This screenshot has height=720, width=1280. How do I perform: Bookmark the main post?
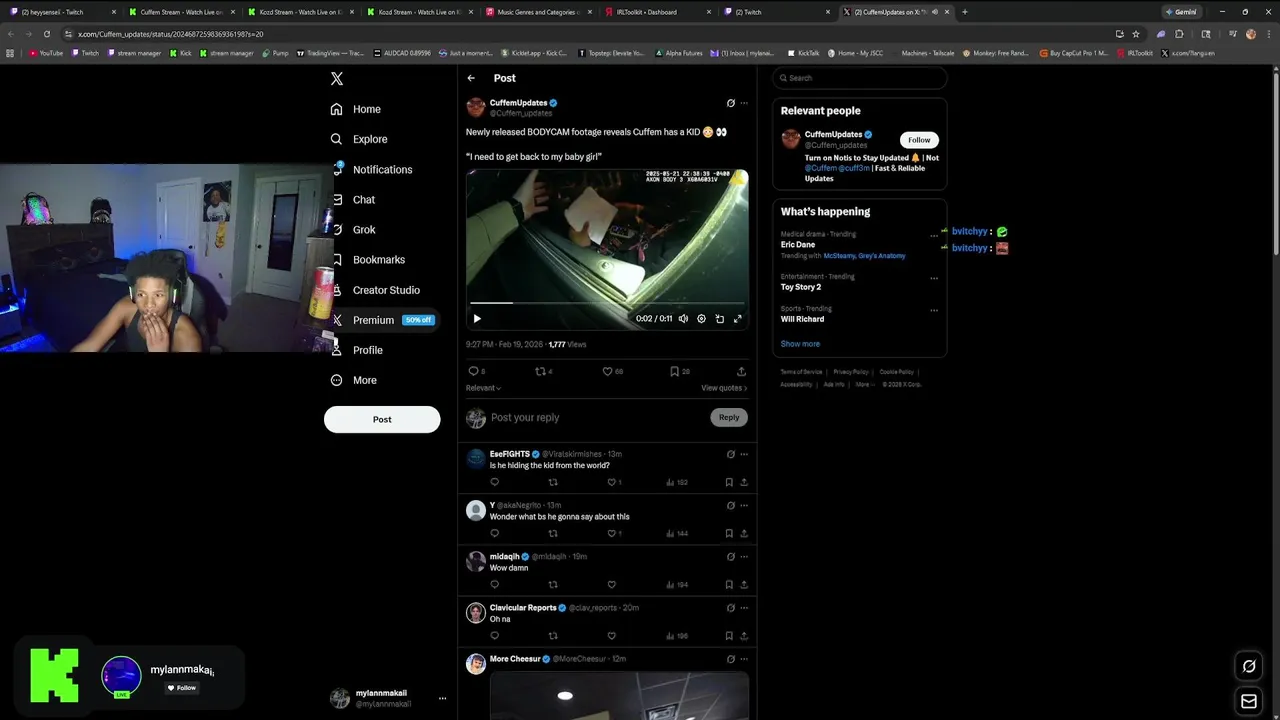coord(675,371)
